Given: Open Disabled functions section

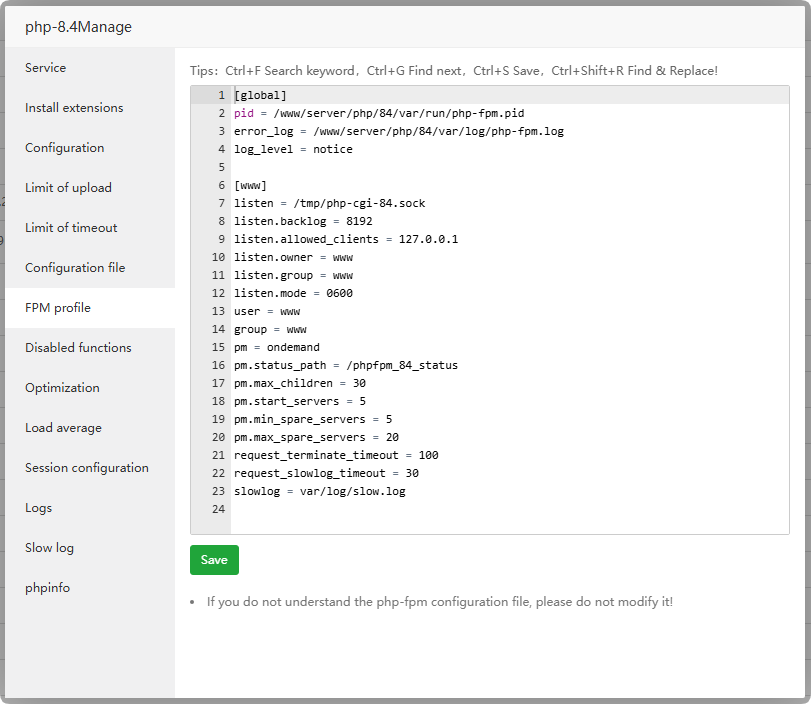Looking at the screenshot, I should (x=78, y=348).
